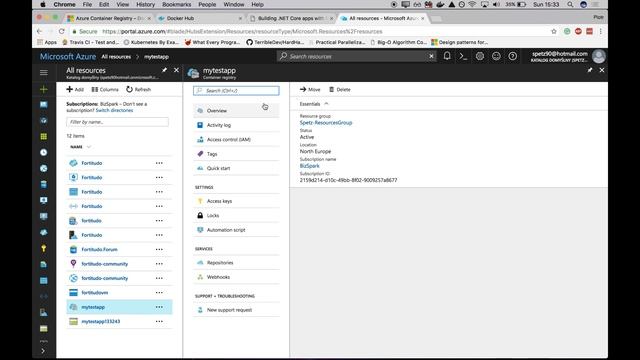Open the Overview menu item
Image resolution: width=640 pixels, height=360 pixels.
236,111
